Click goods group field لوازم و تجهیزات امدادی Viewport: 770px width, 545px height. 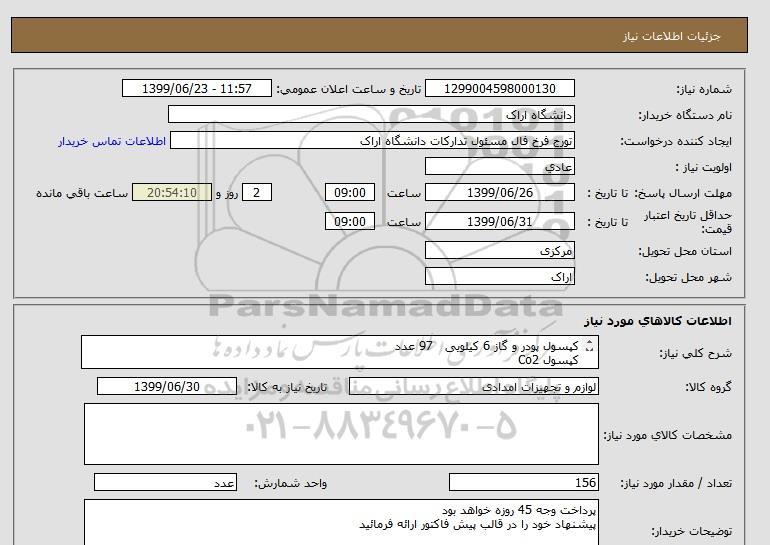click(x=474, y=386)
